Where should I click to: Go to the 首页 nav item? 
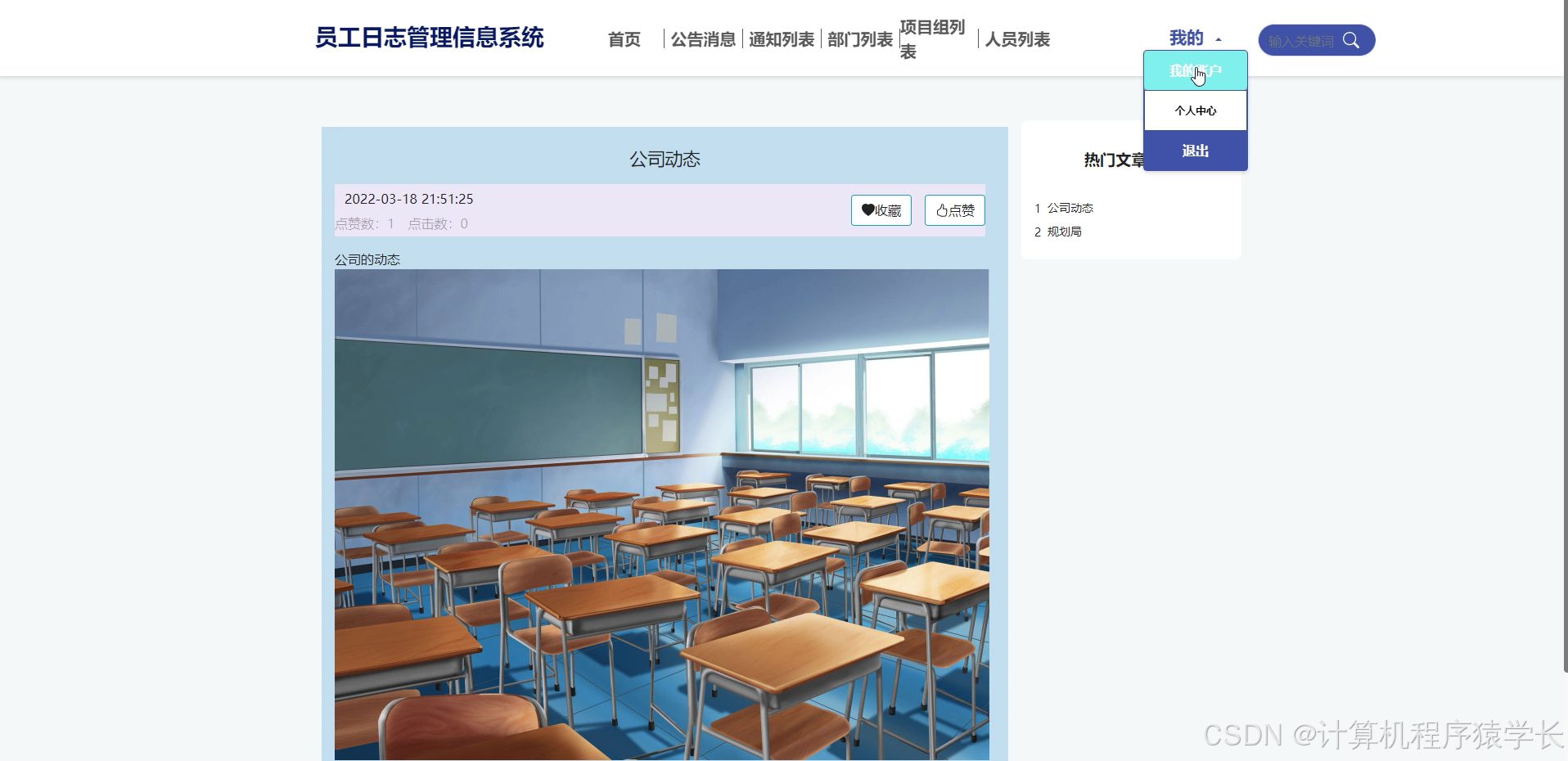pos(624,39)
